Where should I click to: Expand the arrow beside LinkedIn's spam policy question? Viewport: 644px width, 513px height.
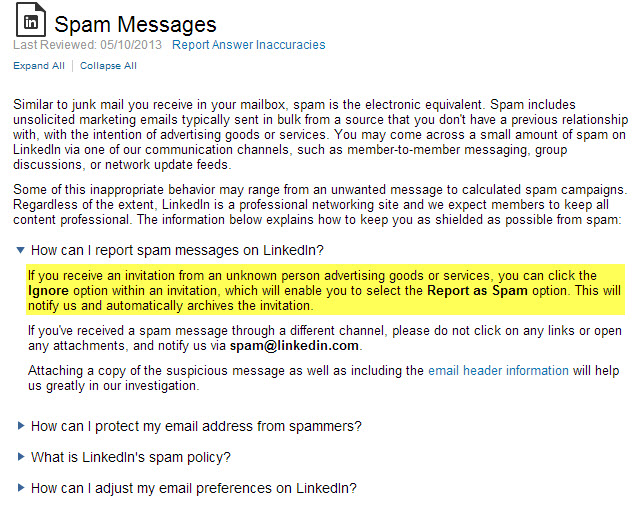[x=21, y=457]
